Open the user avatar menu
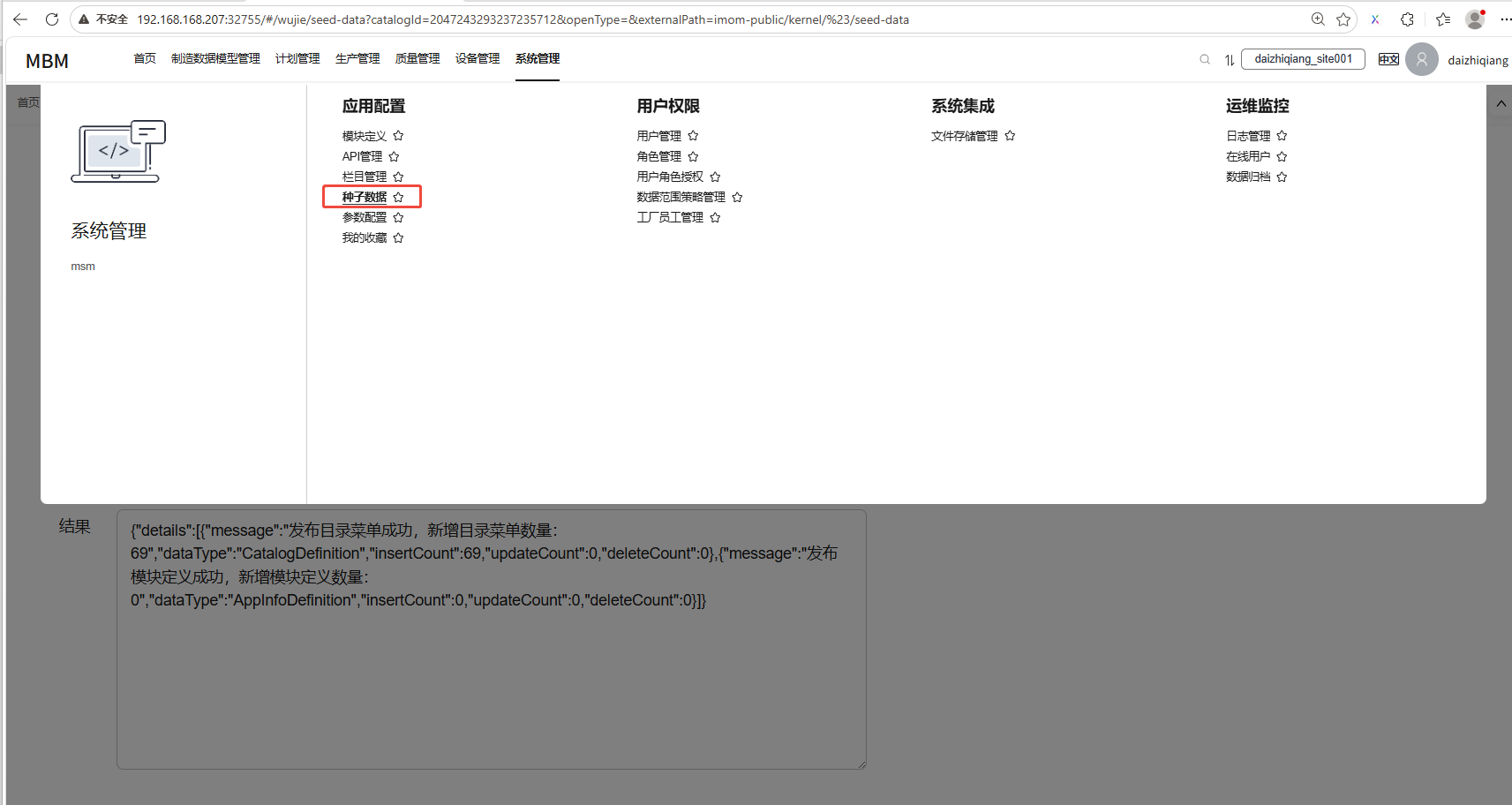Image resolution: width=1512 pixels, height=805 pixels. [x=1421, y=59]
